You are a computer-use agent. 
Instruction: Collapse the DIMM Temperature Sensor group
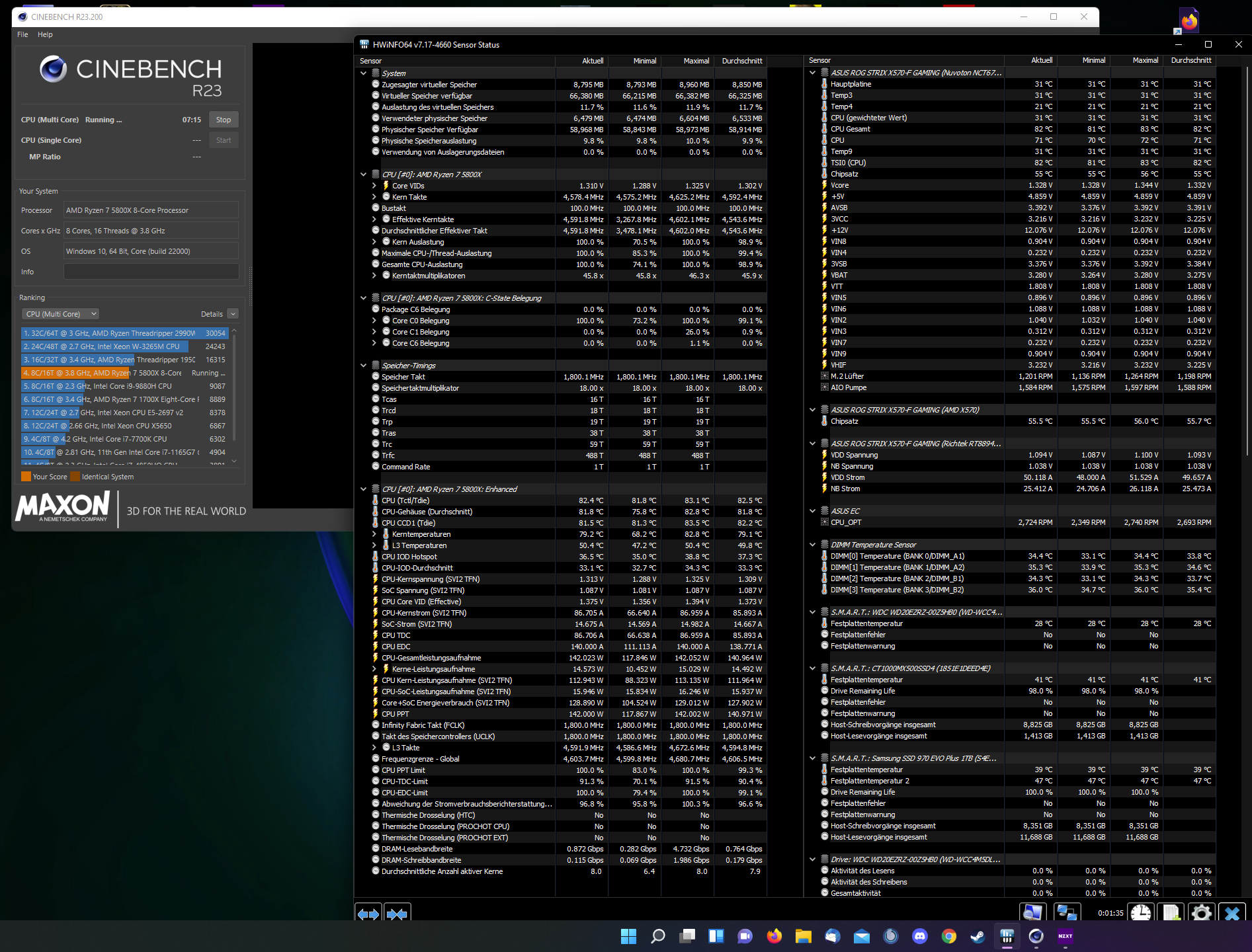813,545
